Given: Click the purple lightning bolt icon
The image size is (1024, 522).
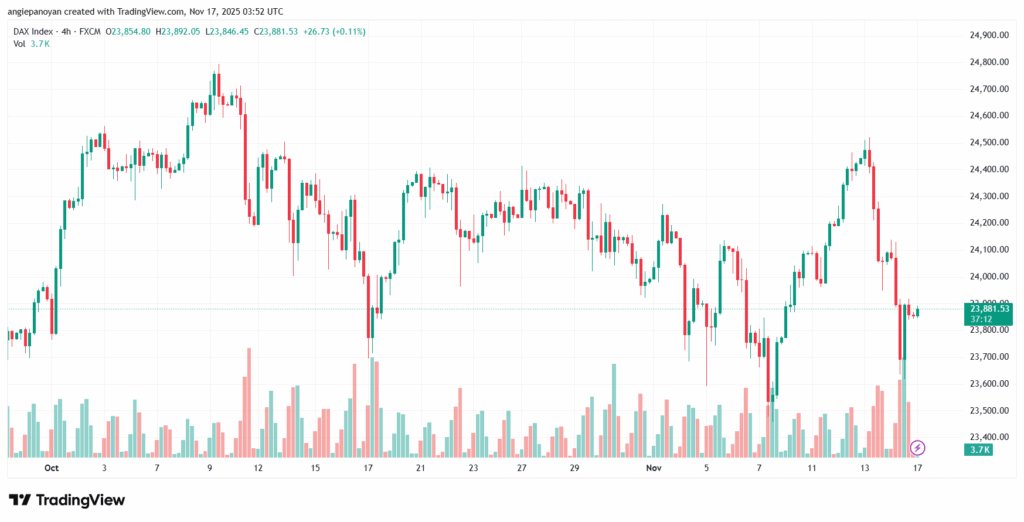Looking at the screenshot, I should point(918,446).
